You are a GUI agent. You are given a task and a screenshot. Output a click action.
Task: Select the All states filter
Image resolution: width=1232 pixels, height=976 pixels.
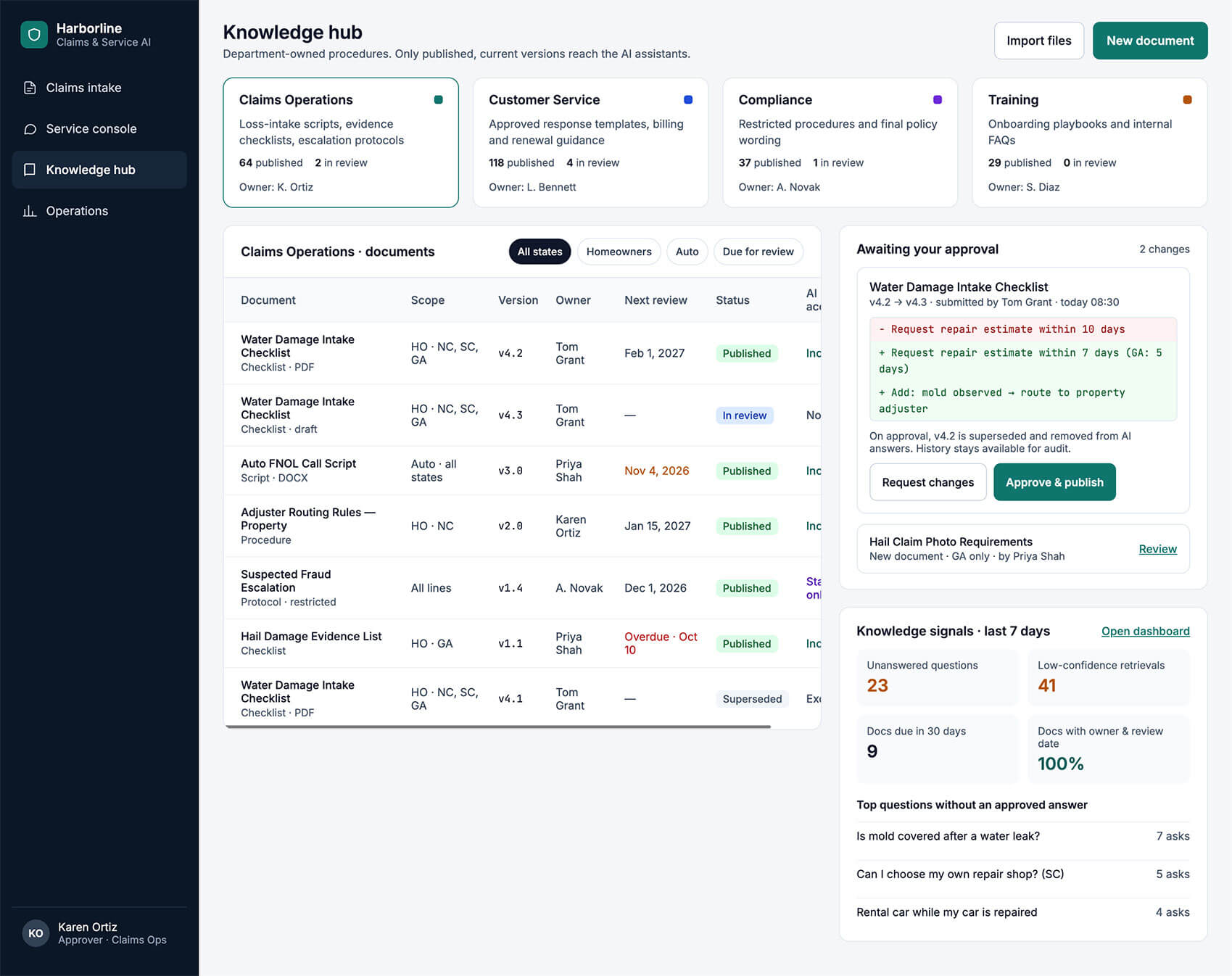coord(539,252)
